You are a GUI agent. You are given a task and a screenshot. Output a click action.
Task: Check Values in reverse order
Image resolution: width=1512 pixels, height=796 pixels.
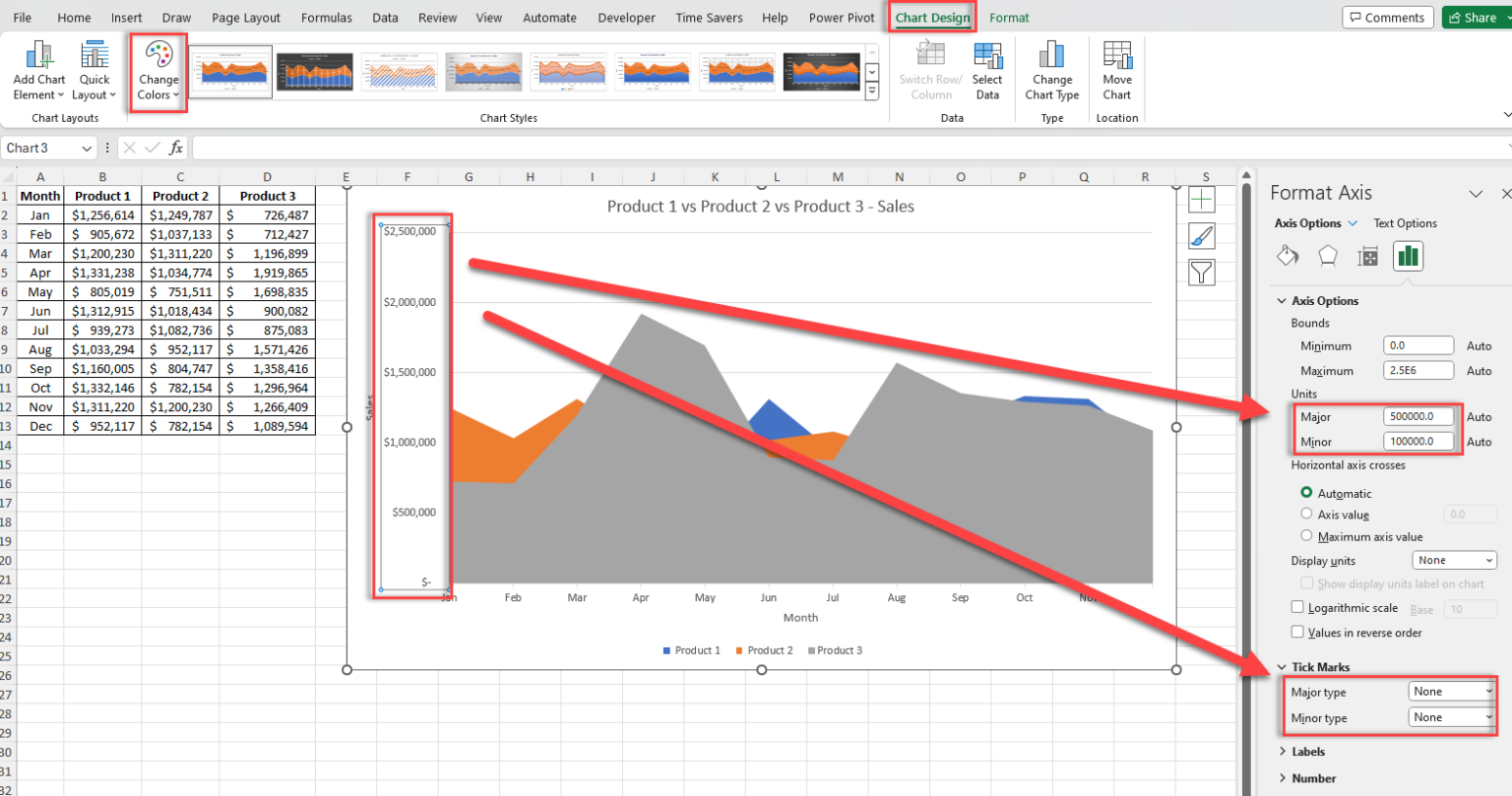(x=1297, y=633)
